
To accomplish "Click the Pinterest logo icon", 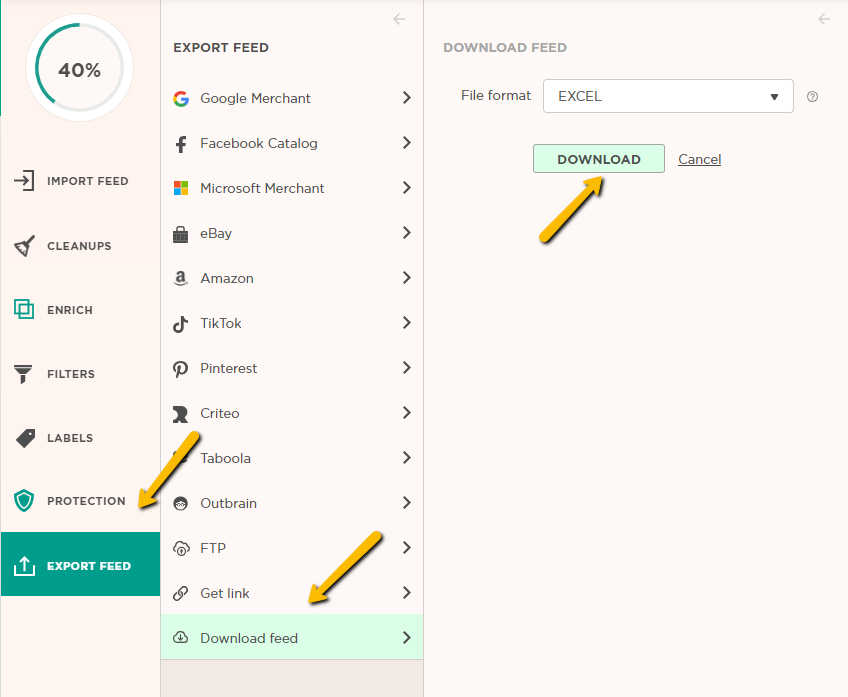I will 181,369.
